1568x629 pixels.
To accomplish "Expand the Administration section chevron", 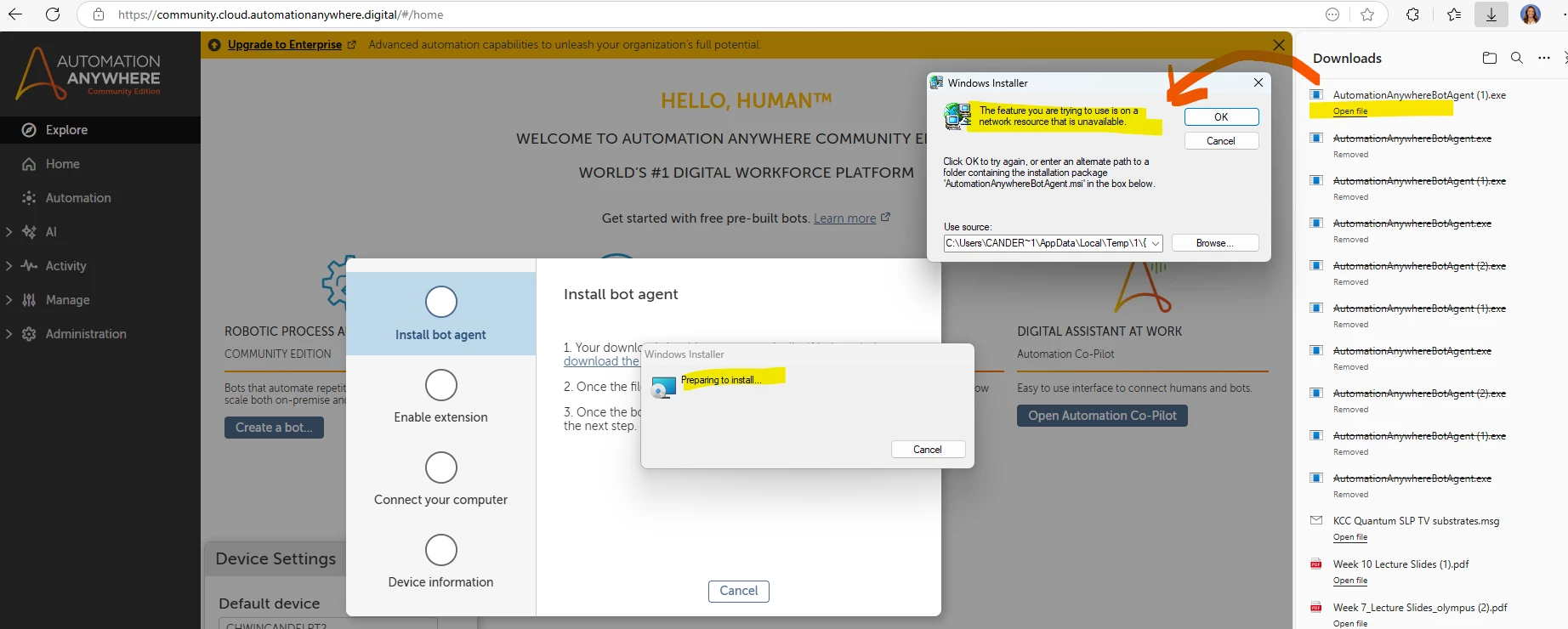I will [9, 334].
